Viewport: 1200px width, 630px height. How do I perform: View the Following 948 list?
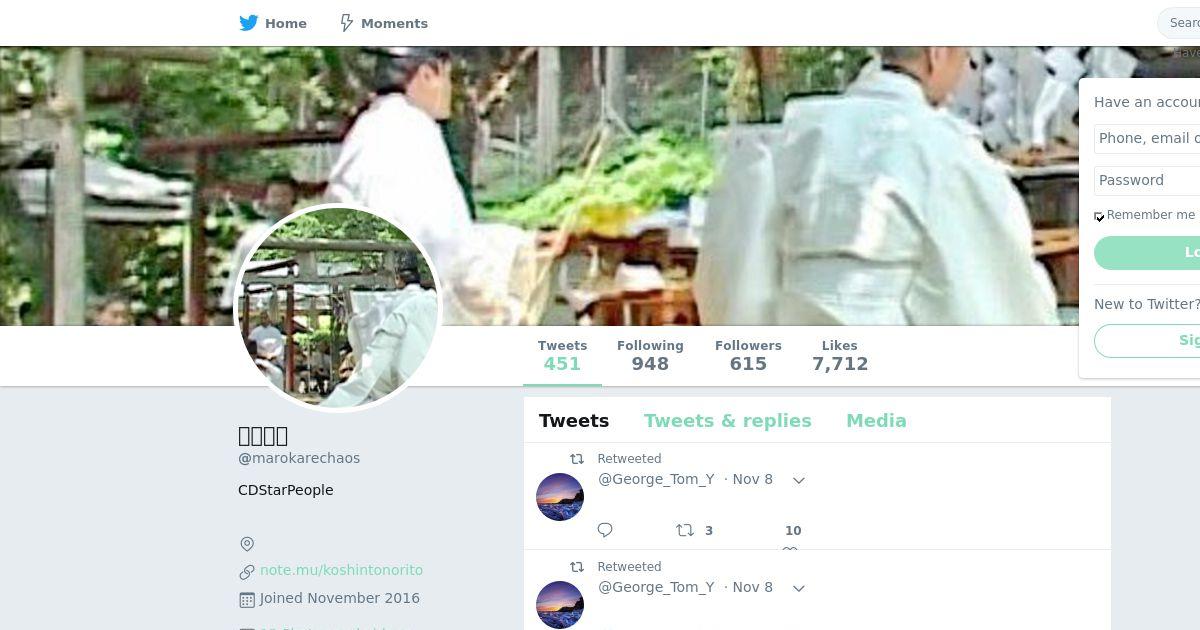pos(650,355)
